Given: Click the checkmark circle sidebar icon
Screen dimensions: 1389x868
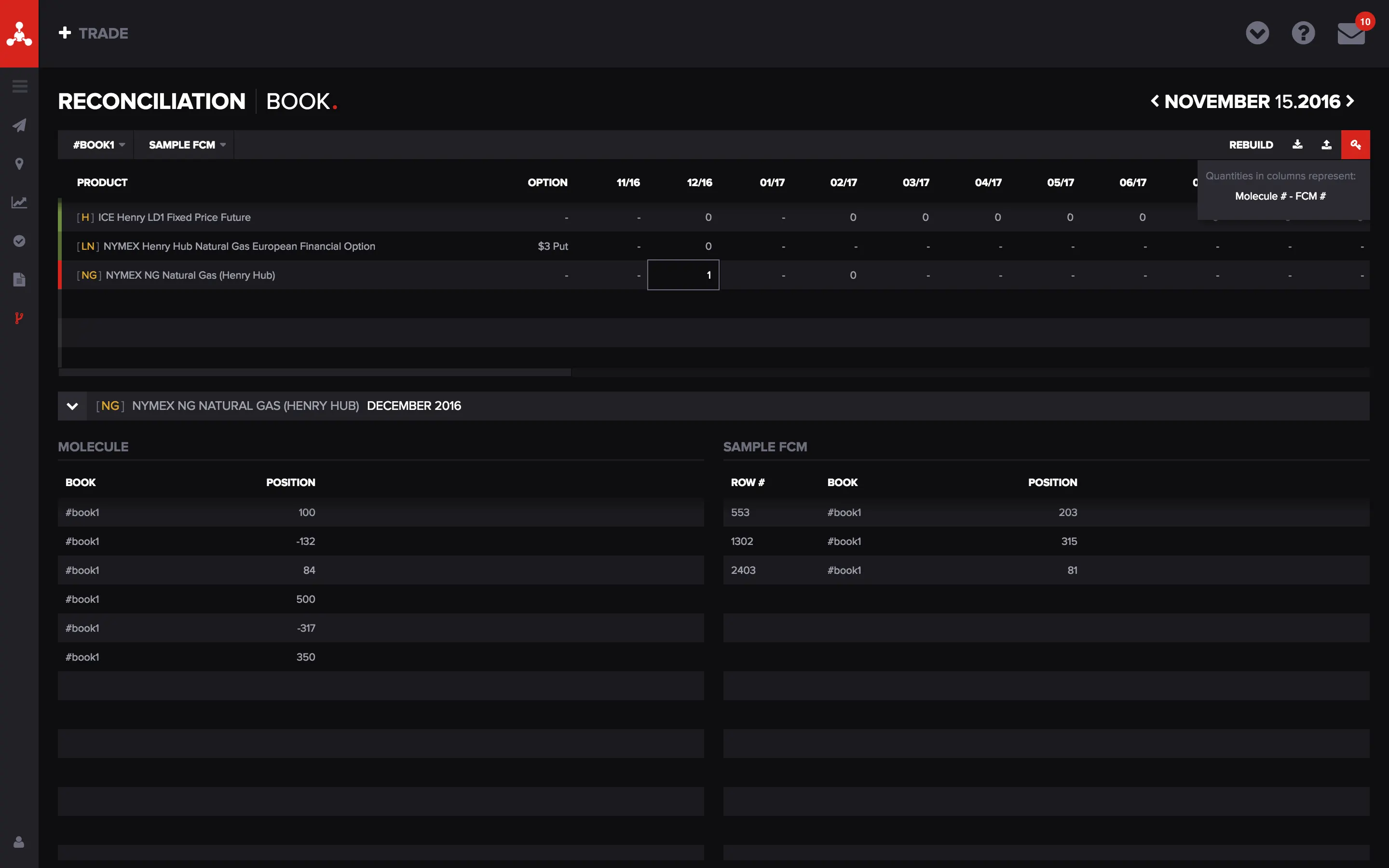Looking at the screenshot, I should [x=19, y=241].
